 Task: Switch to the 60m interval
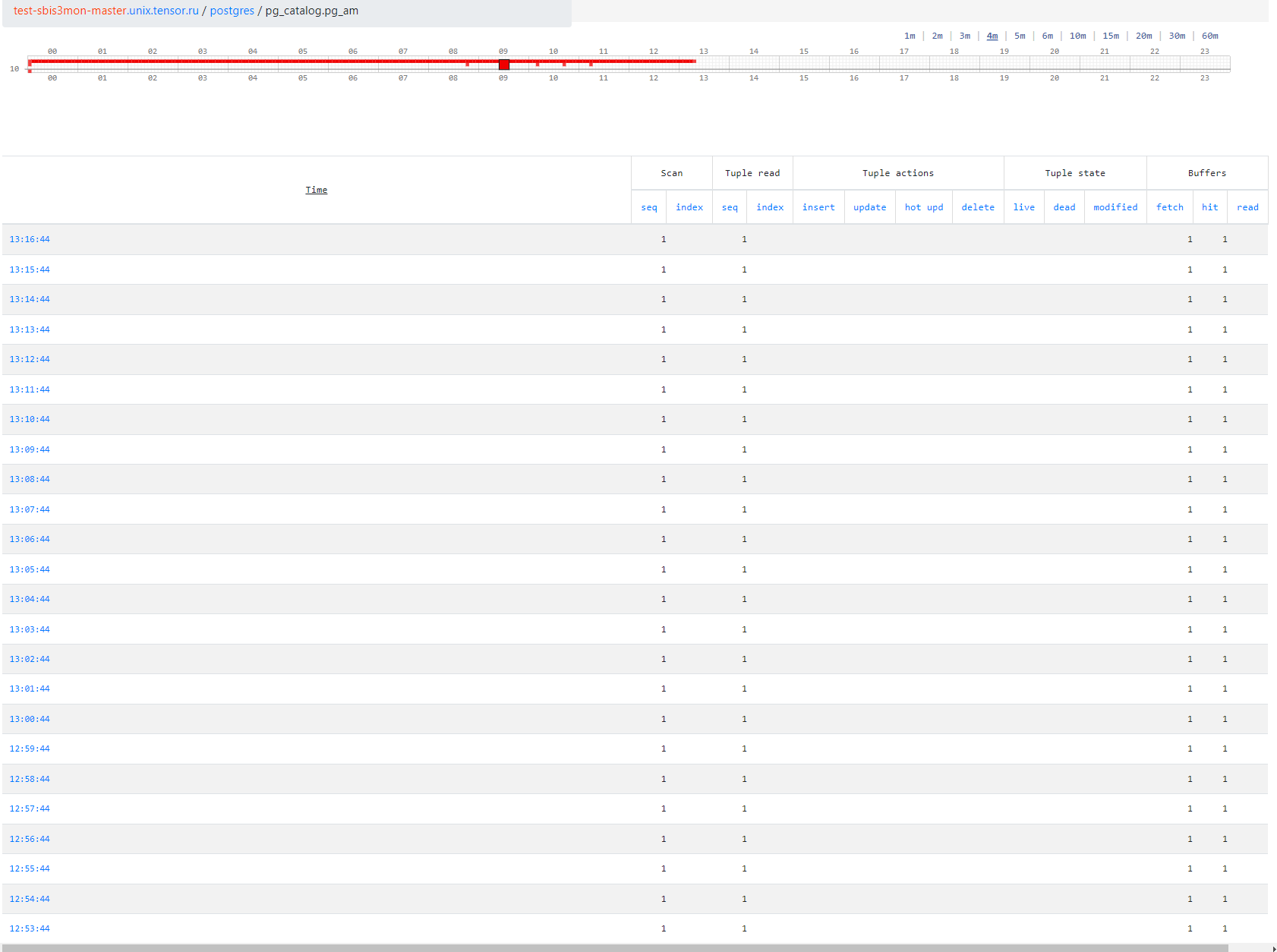(x=1209, y=36)
